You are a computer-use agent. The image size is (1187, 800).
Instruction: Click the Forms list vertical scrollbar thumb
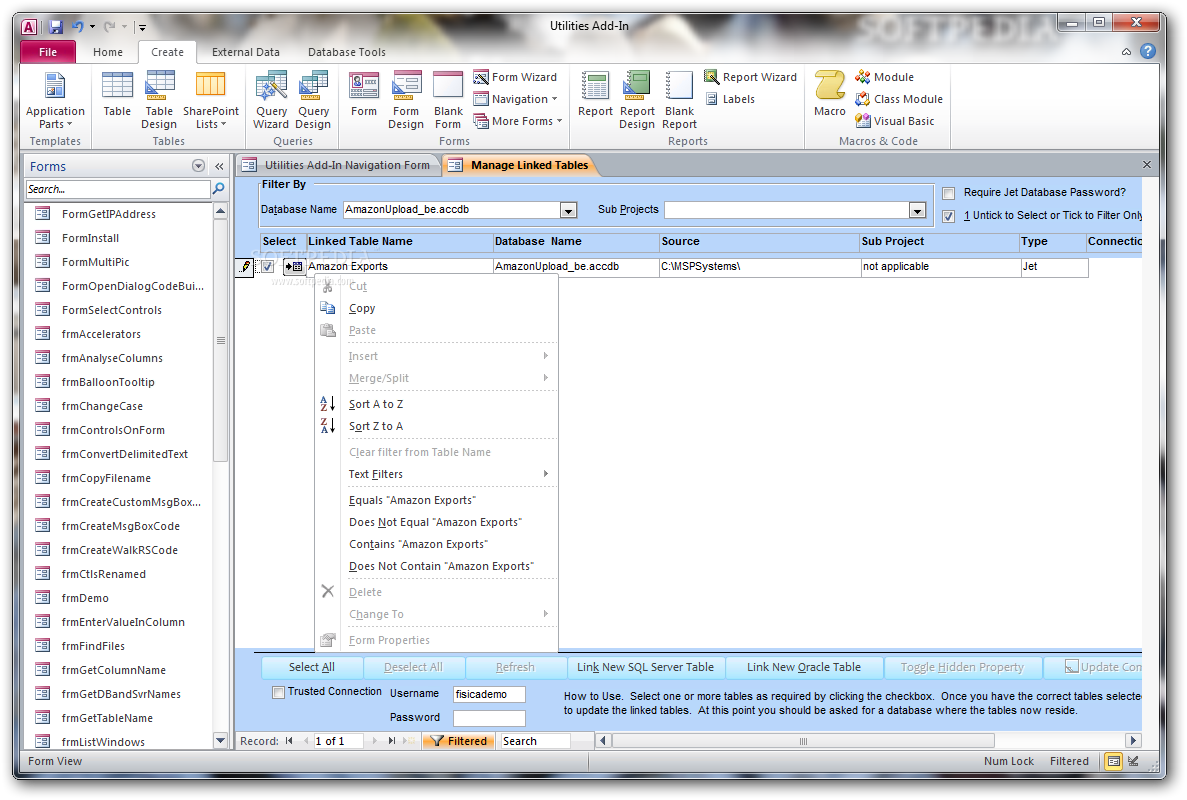pyautogui.click(x=220, y=341)
